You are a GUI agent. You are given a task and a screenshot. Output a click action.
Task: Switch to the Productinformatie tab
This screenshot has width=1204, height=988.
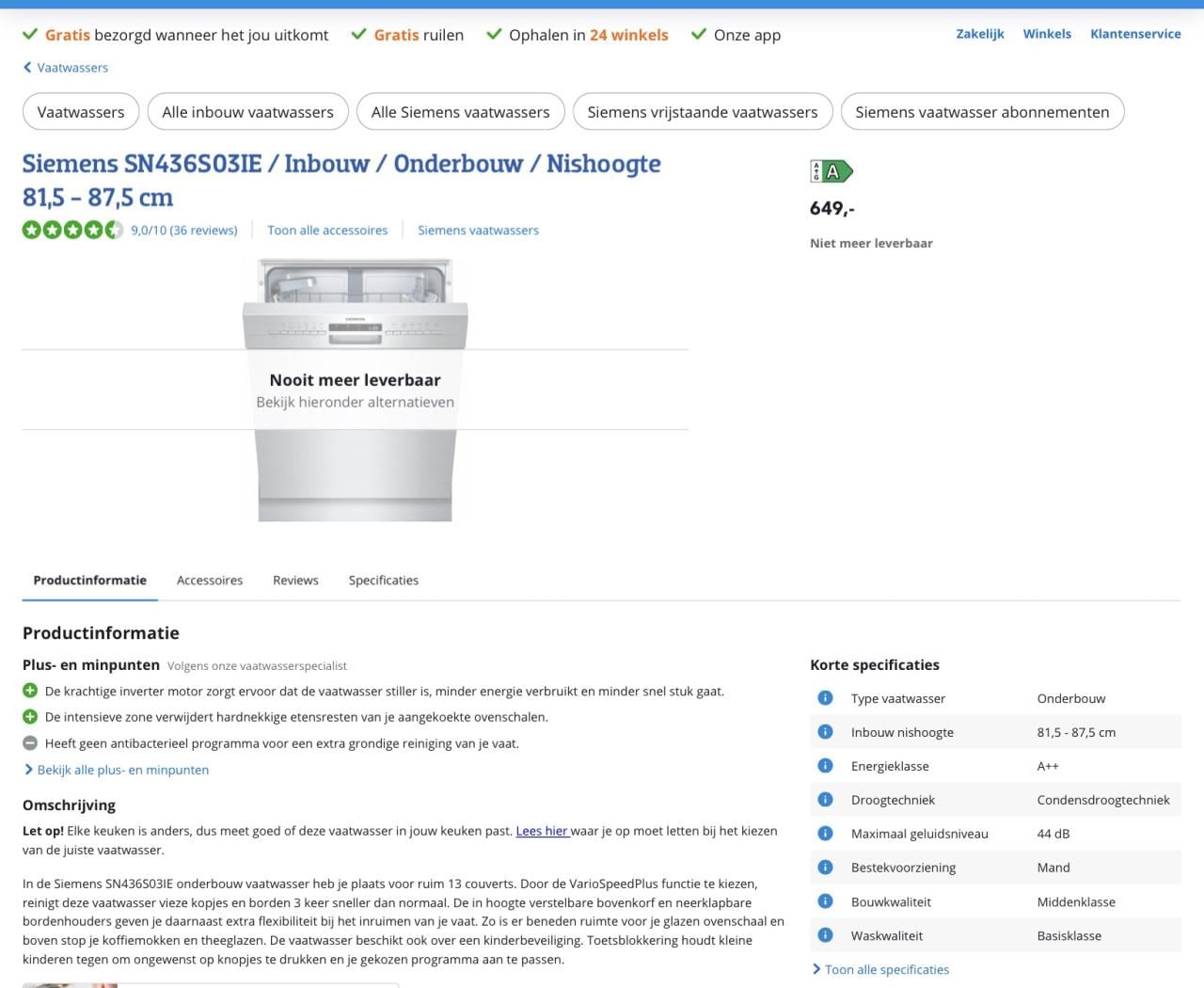pos(90,581)
